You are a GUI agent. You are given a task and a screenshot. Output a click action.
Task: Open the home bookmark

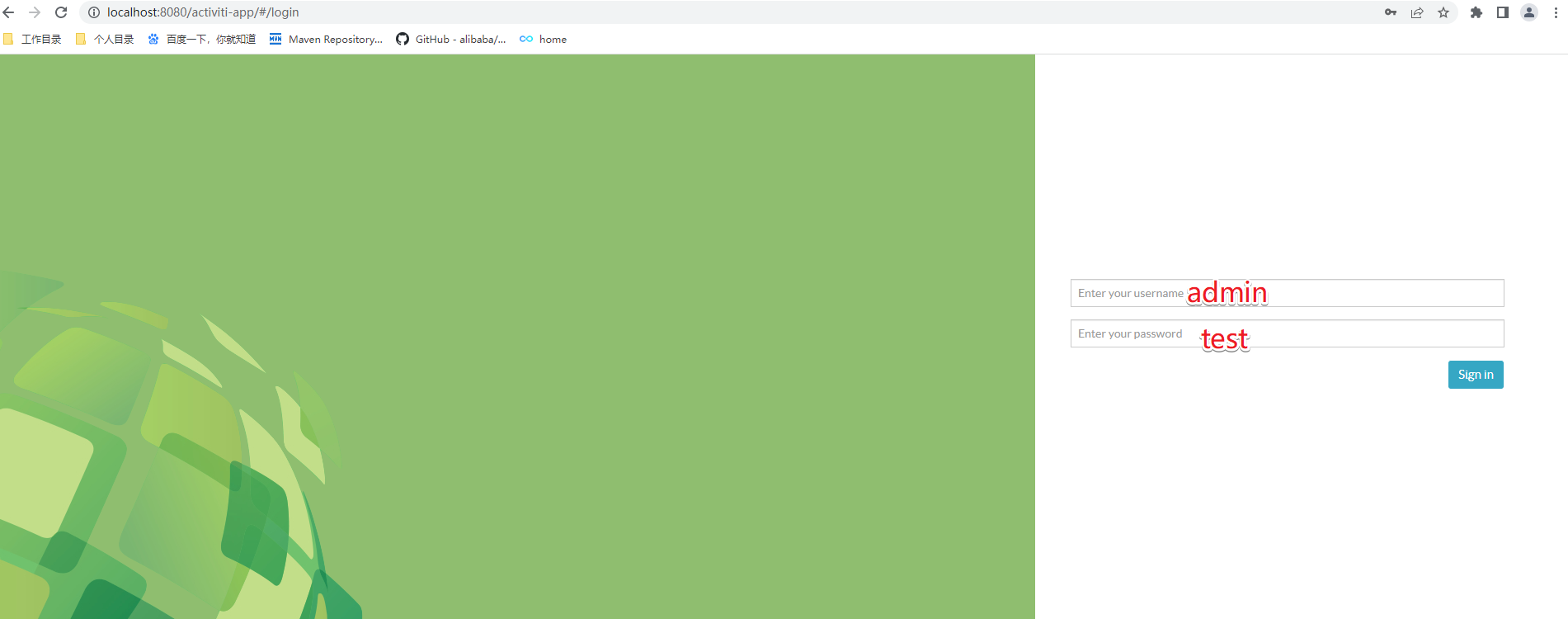pos(544,39)
